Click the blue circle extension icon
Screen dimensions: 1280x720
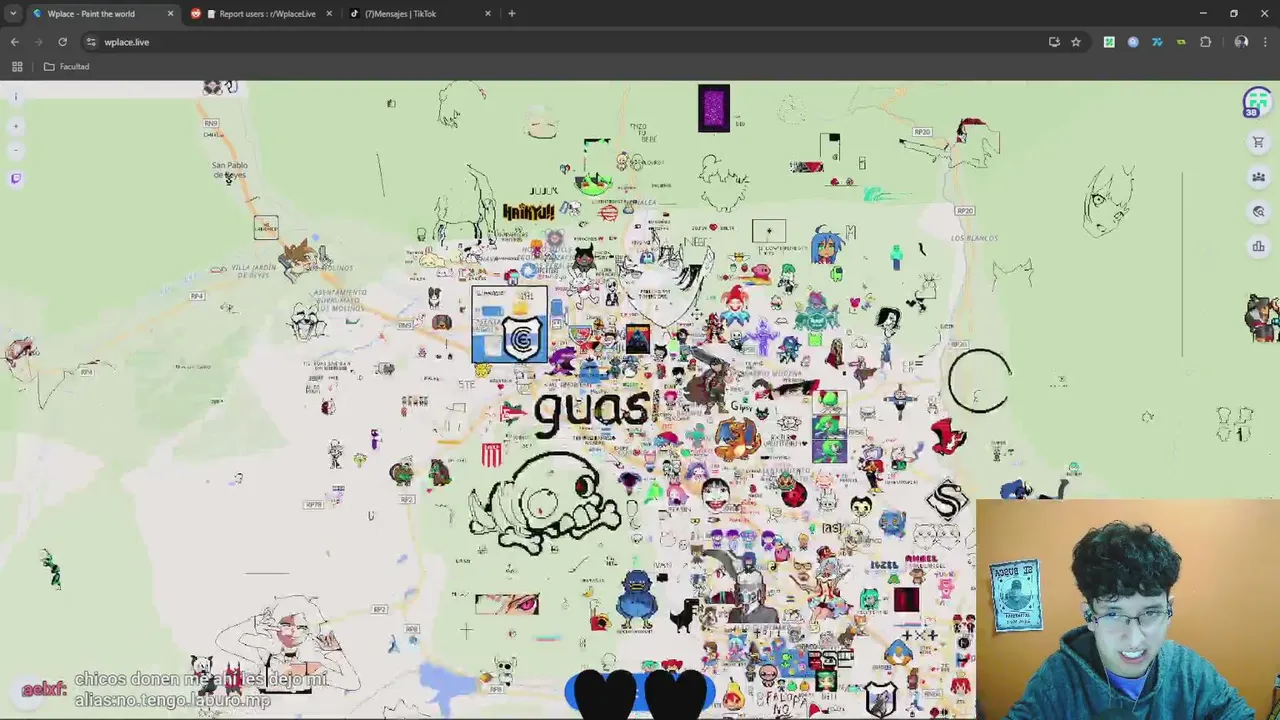(x=1133, y=42)
